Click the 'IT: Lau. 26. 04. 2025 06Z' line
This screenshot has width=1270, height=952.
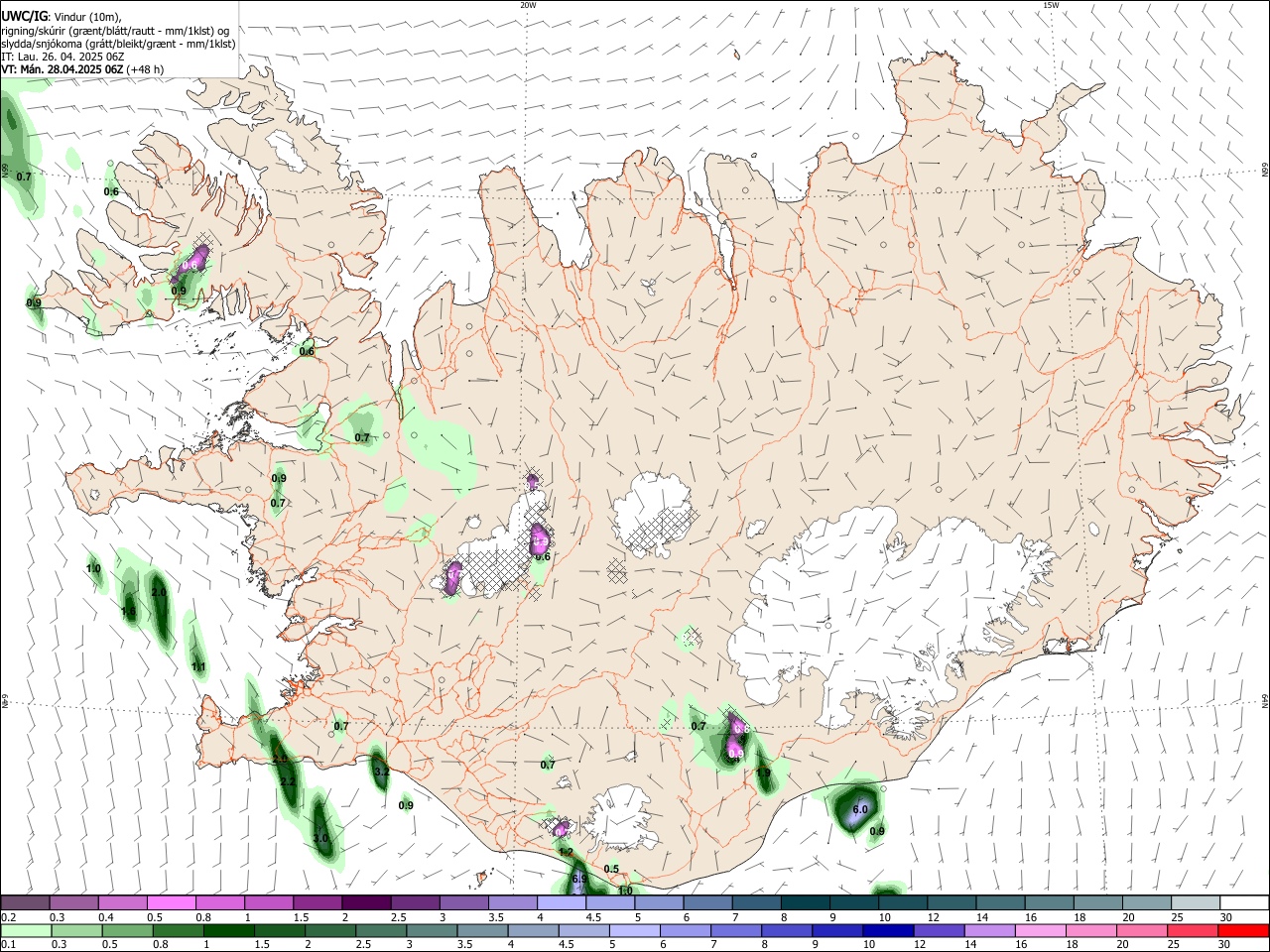tap(63, 57)
